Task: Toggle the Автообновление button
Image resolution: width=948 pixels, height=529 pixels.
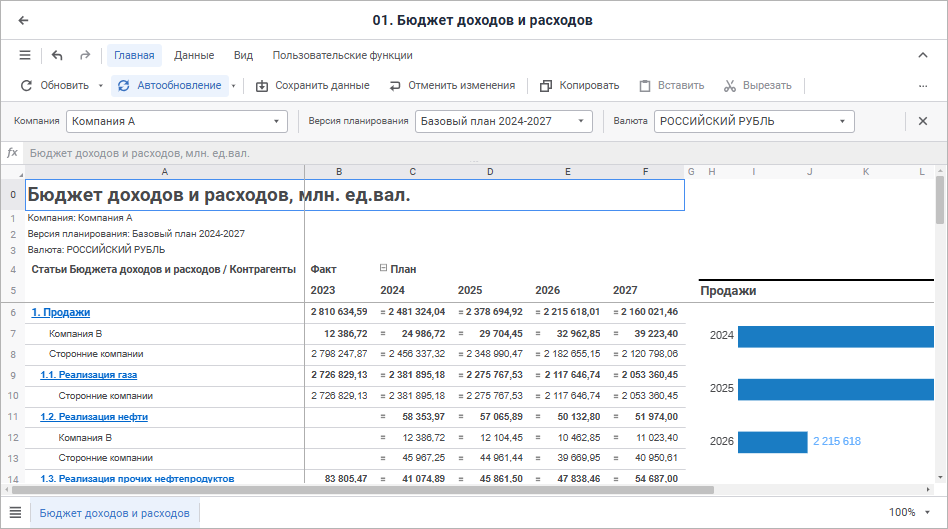Action: [x=169, y=86]
